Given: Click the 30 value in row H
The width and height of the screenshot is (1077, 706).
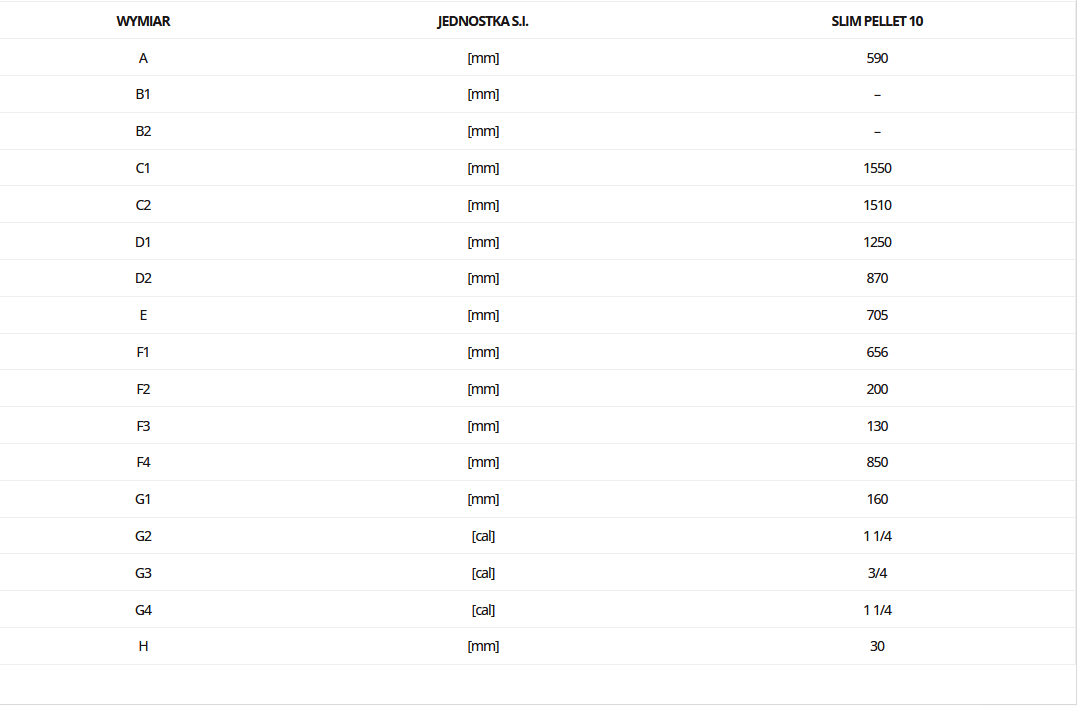Looking at the screenshot, I should pyautogui.click(x=877, y=646).
